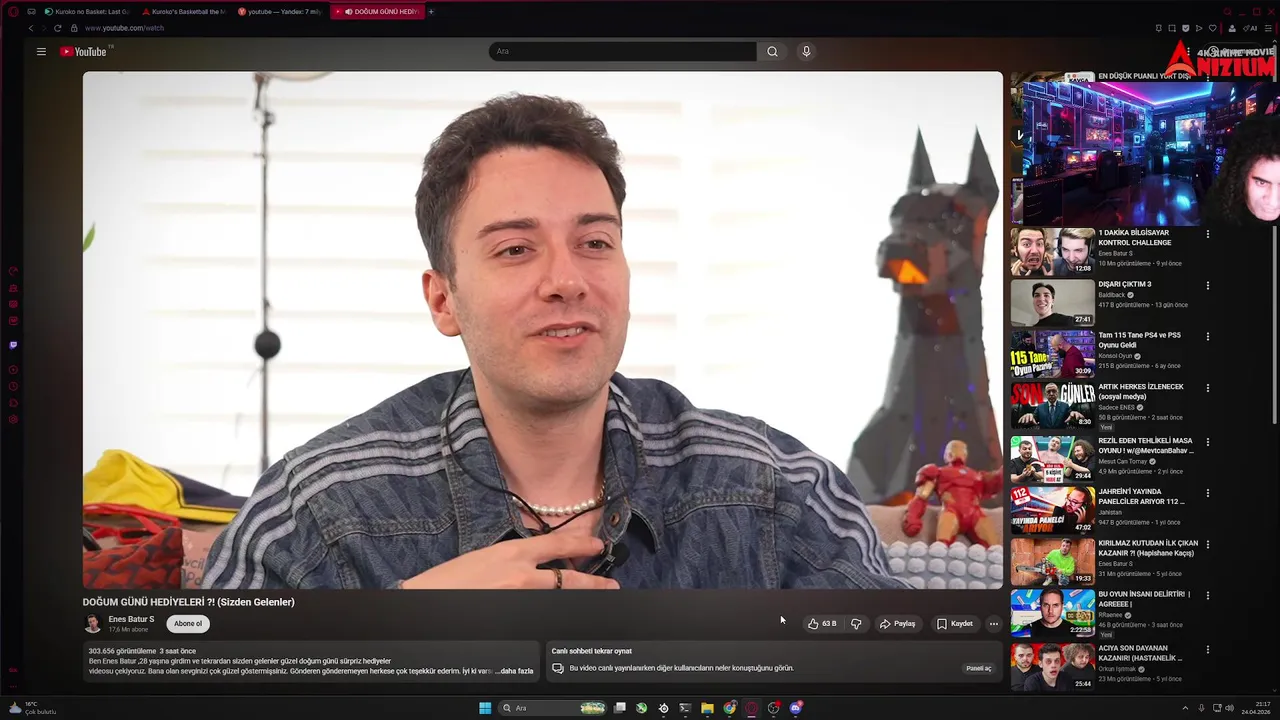The height and width of the screenshot is (720, 1280).
Task: Open the Opera GX menu logo
Action: [13, 11]
